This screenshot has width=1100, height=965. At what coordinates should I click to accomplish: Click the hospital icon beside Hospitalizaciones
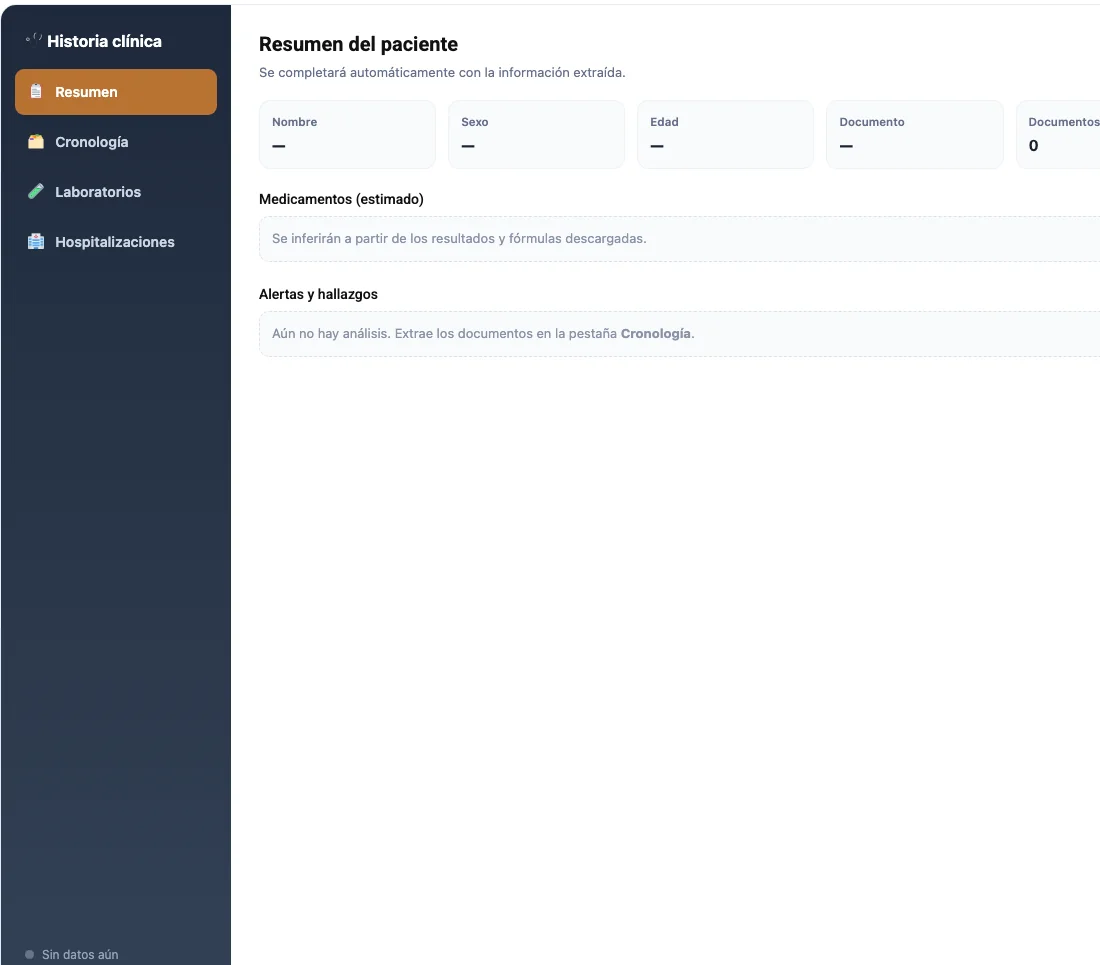[36, 241]
